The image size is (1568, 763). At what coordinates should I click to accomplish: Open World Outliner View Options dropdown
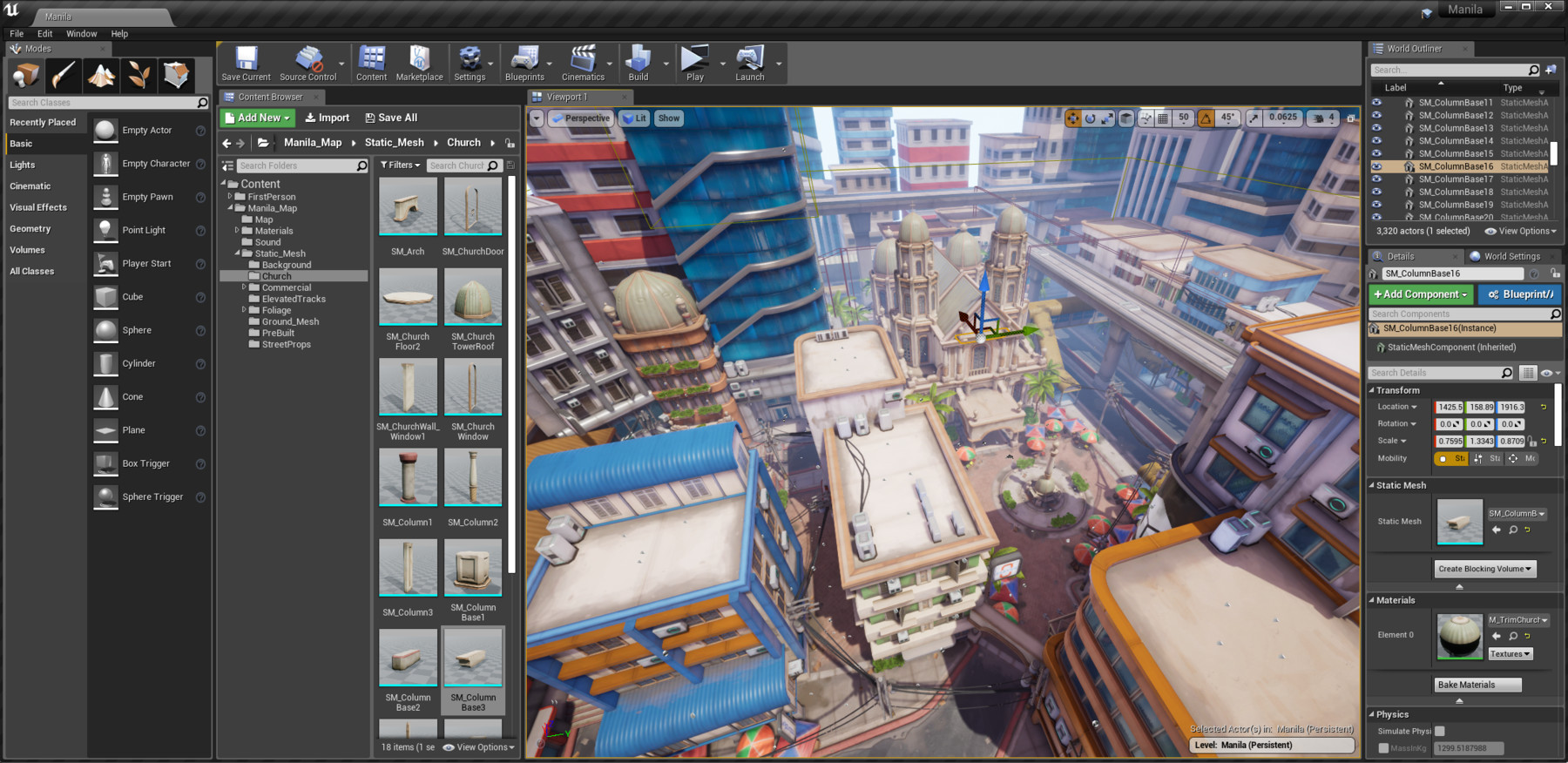1520,232
